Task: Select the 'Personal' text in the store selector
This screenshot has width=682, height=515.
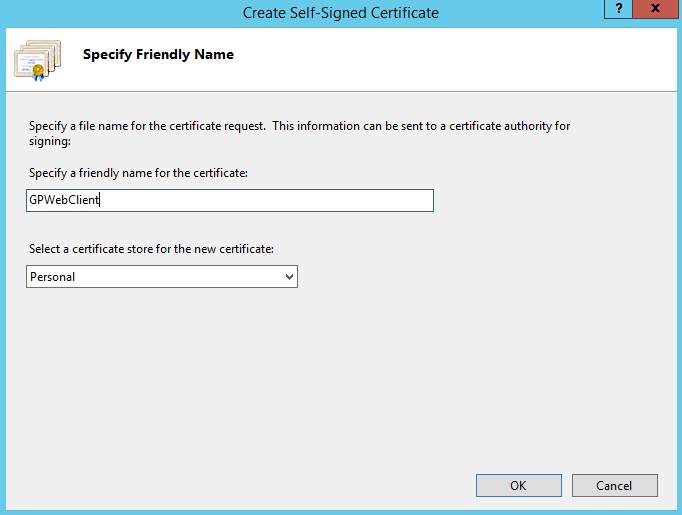Action: (x=53, y=277)
